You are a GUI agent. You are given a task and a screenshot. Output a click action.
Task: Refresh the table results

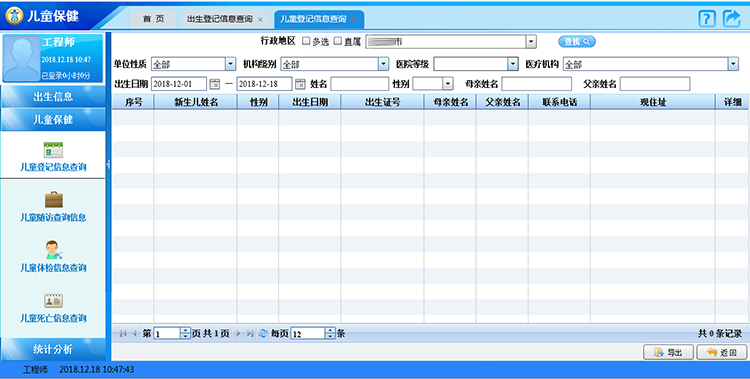[x=263, y=334]
